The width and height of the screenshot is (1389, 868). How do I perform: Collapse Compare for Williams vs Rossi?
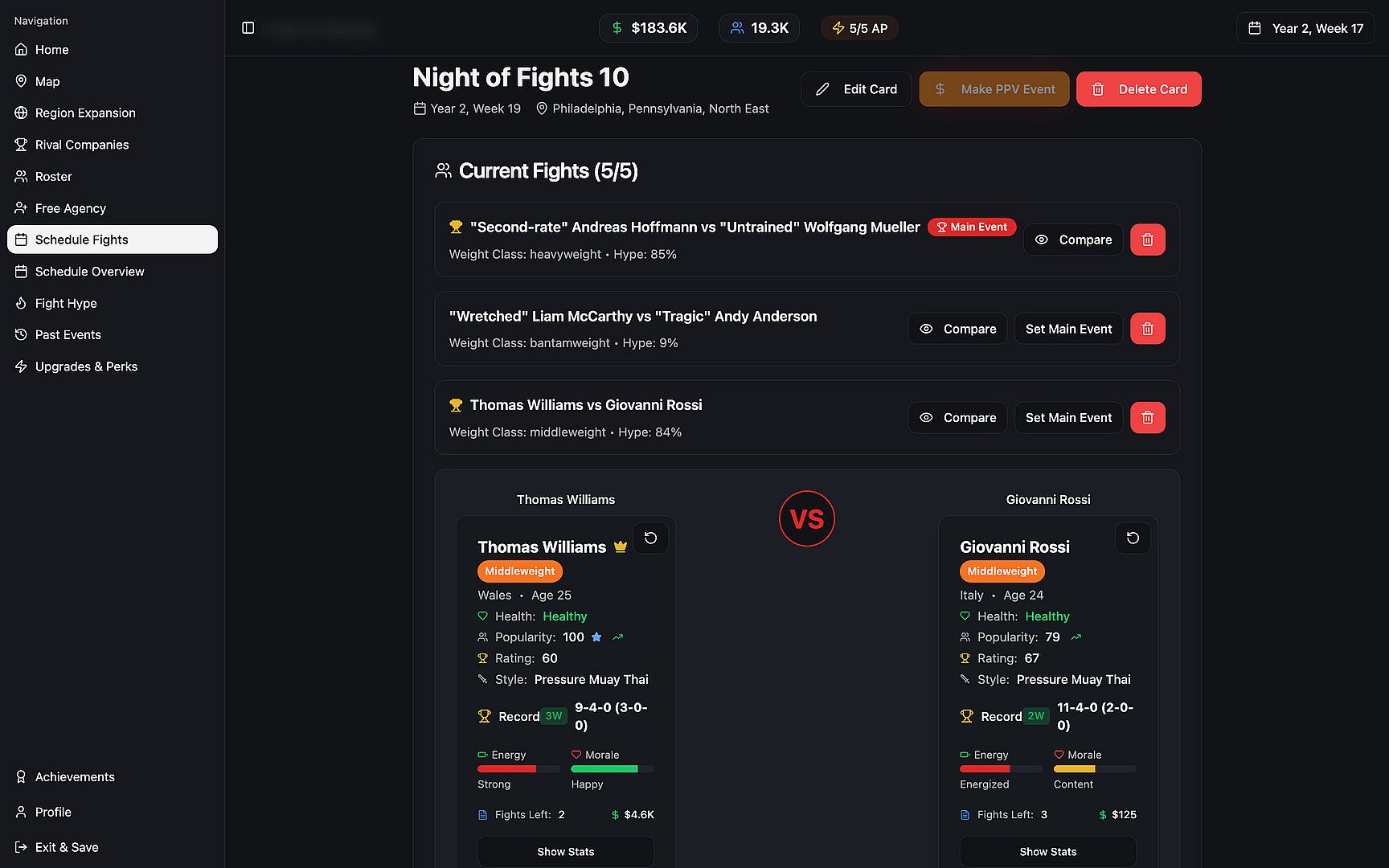(x=957, y=418)
